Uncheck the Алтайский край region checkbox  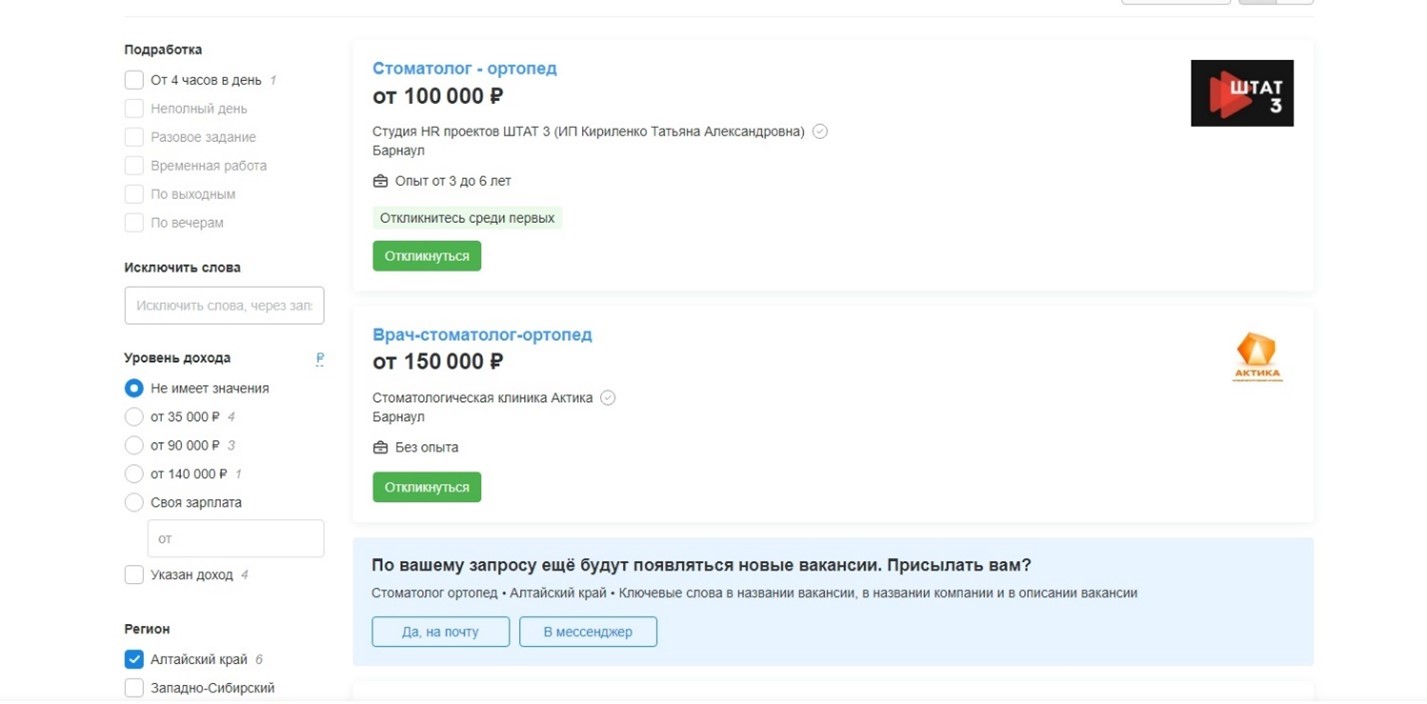134,659
